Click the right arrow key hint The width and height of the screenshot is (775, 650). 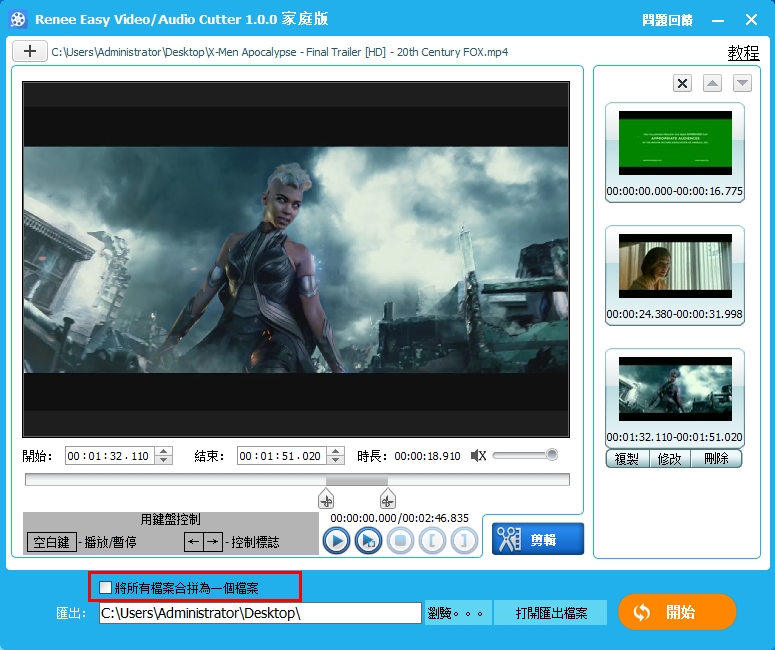pyautogui.click(x=213, y=542)
